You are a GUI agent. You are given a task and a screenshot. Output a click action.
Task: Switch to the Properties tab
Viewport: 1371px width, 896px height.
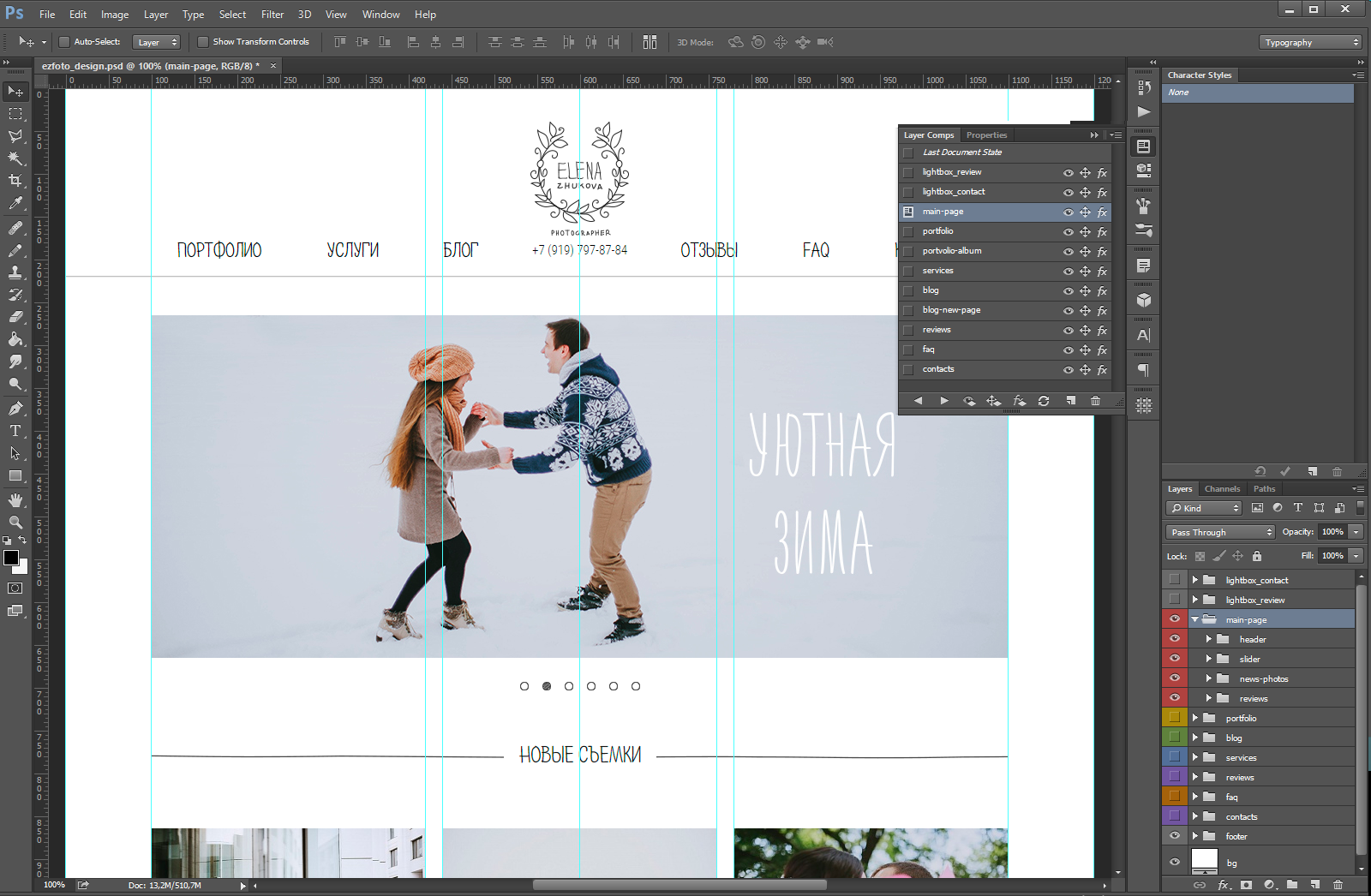986,135
